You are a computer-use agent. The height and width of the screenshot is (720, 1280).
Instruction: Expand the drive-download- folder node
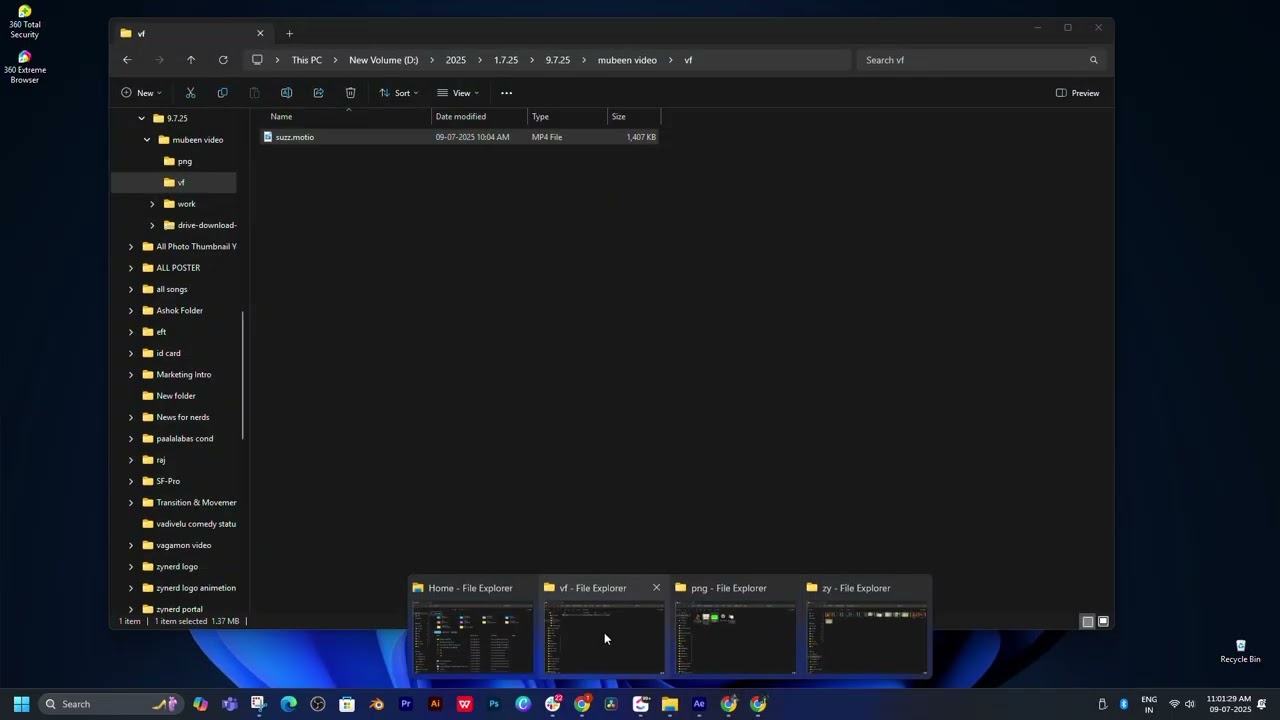[x=152, y=225]
